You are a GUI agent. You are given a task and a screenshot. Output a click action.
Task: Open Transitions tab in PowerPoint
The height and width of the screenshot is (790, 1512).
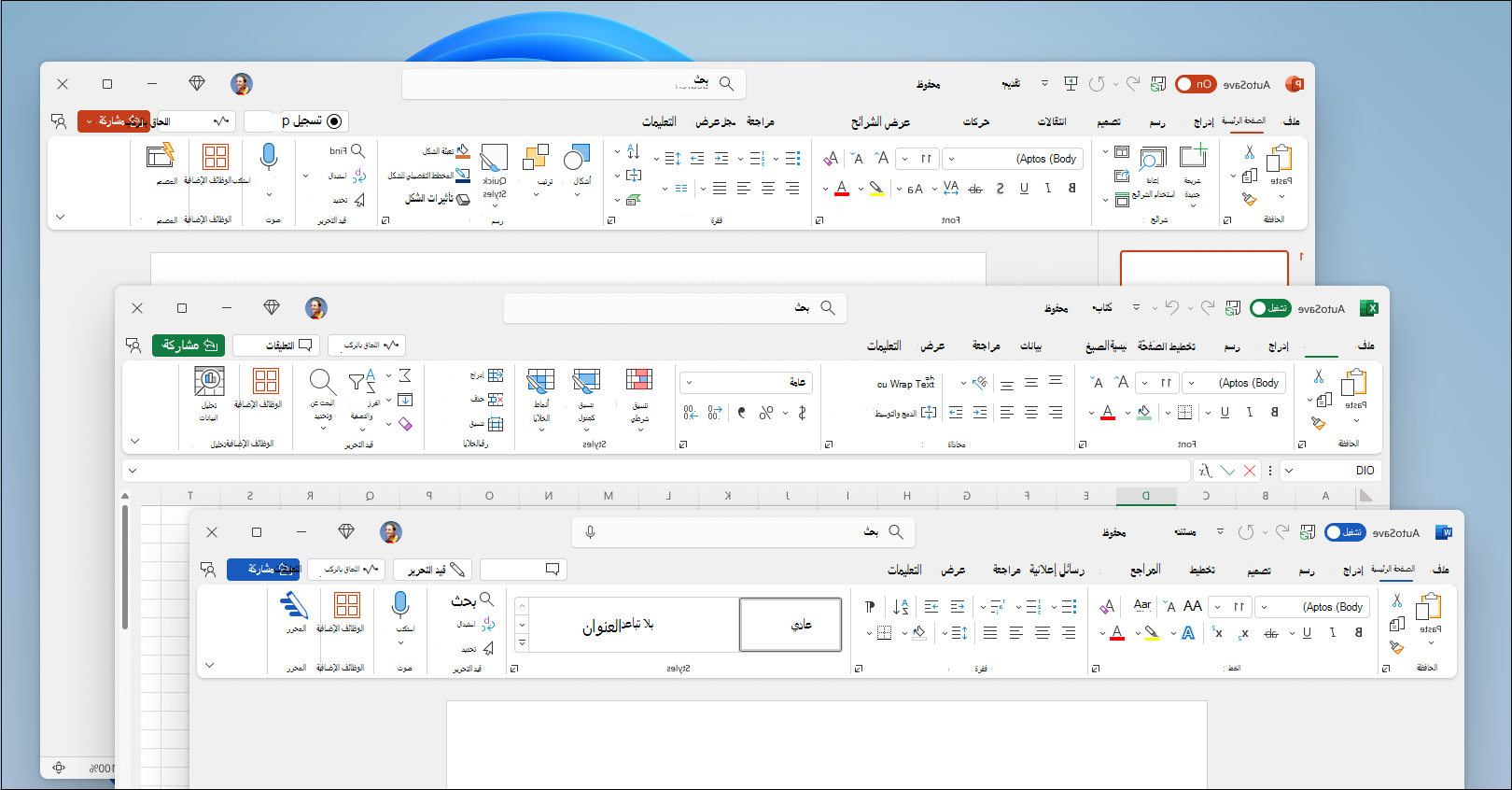pyautogui.click(x=1052, y=121)
